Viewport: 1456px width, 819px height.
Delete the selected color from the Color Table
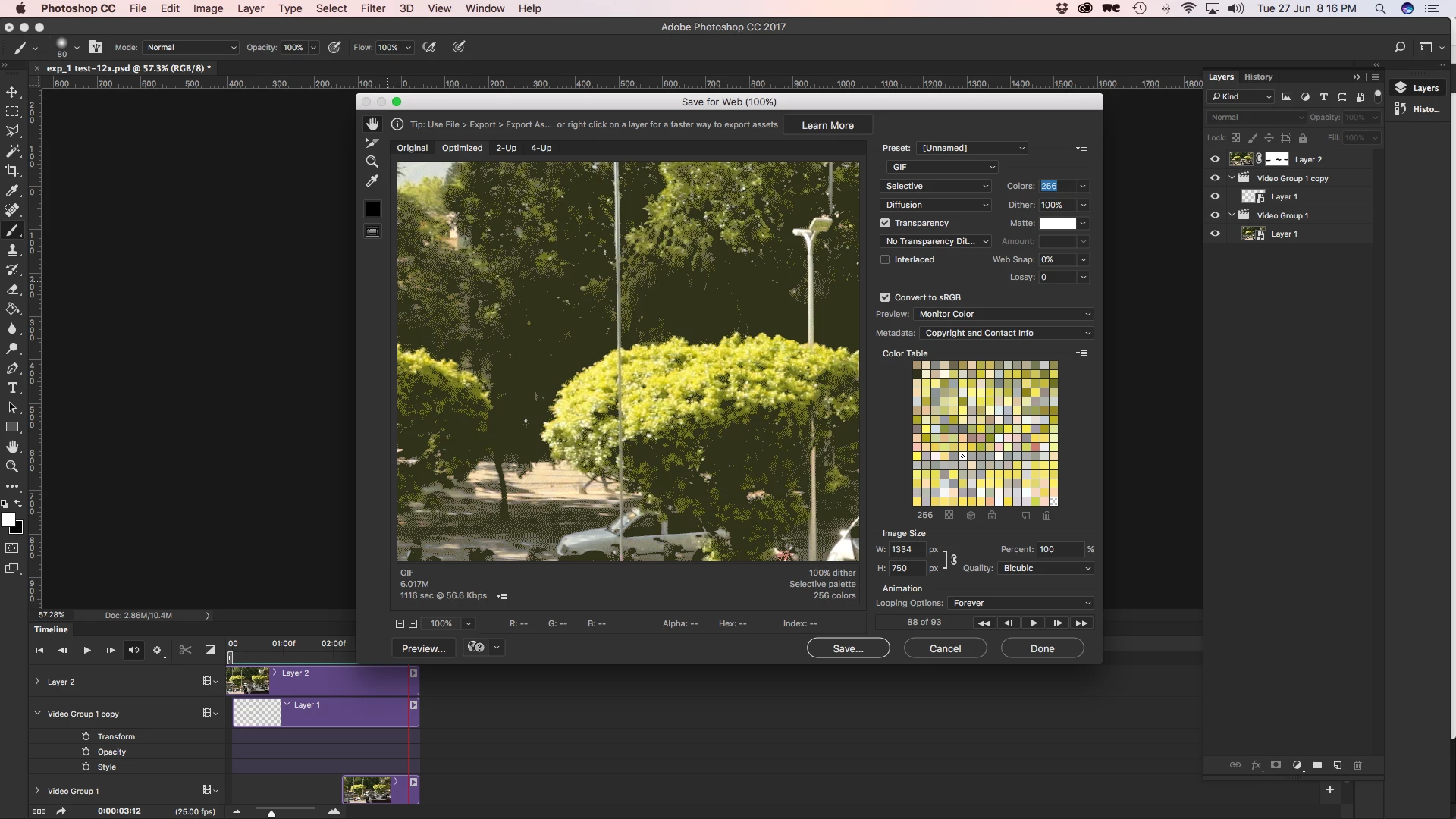click(1046, 516)
